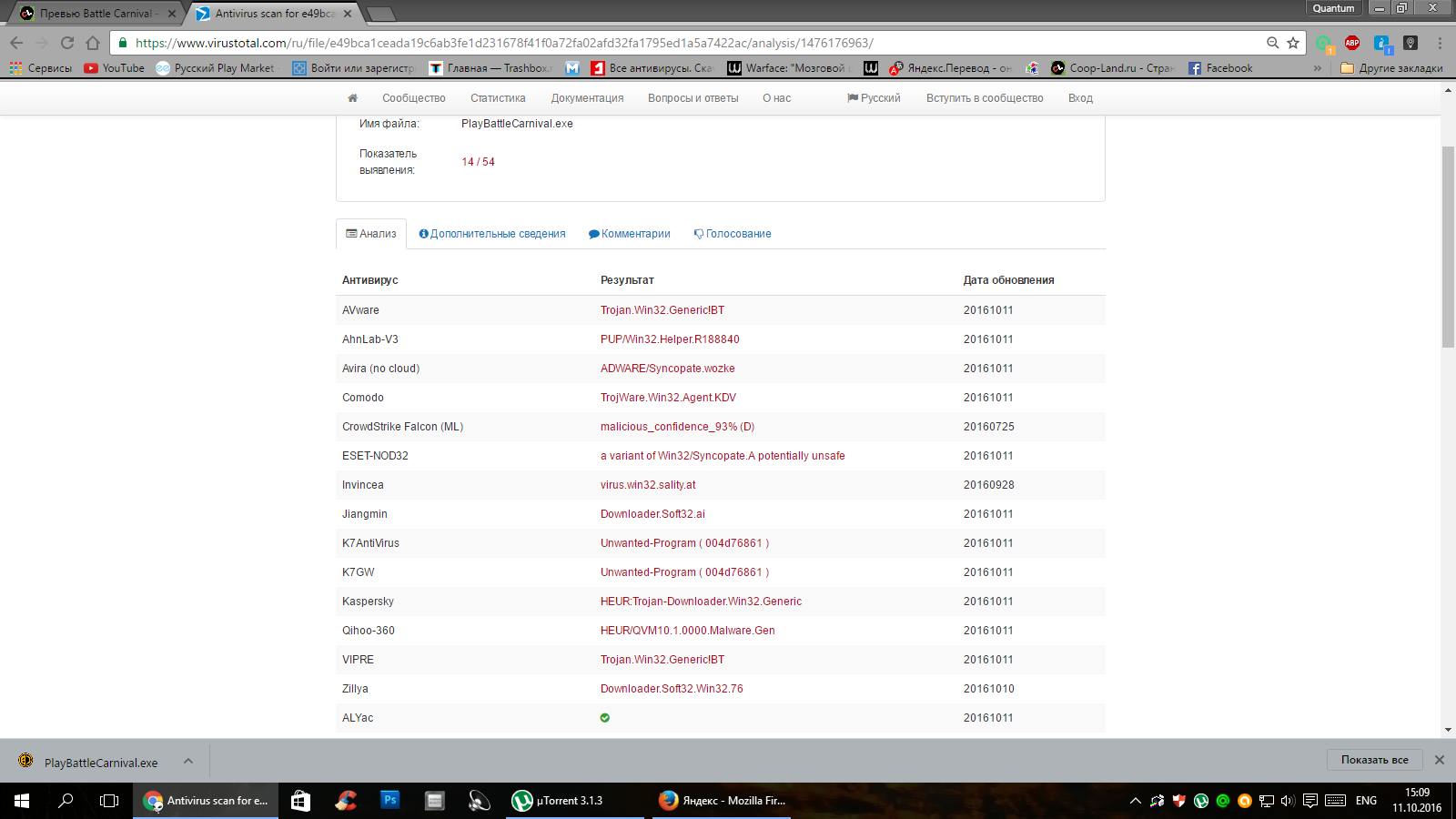Open the blue extension icon with exclamation badge

[1381, 44]
